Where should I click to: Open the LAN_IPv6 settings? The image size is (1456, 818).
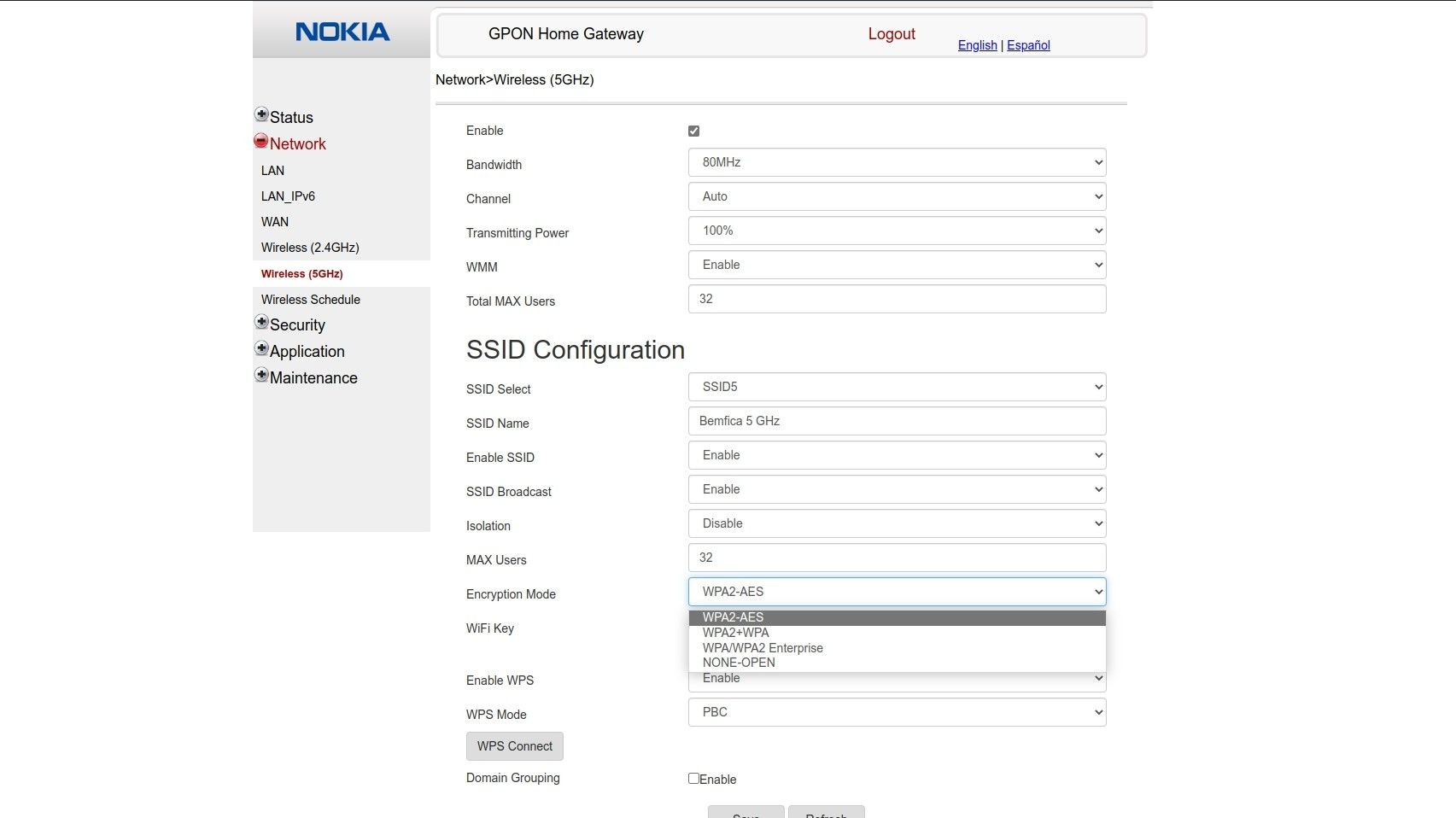coord(288,196)
